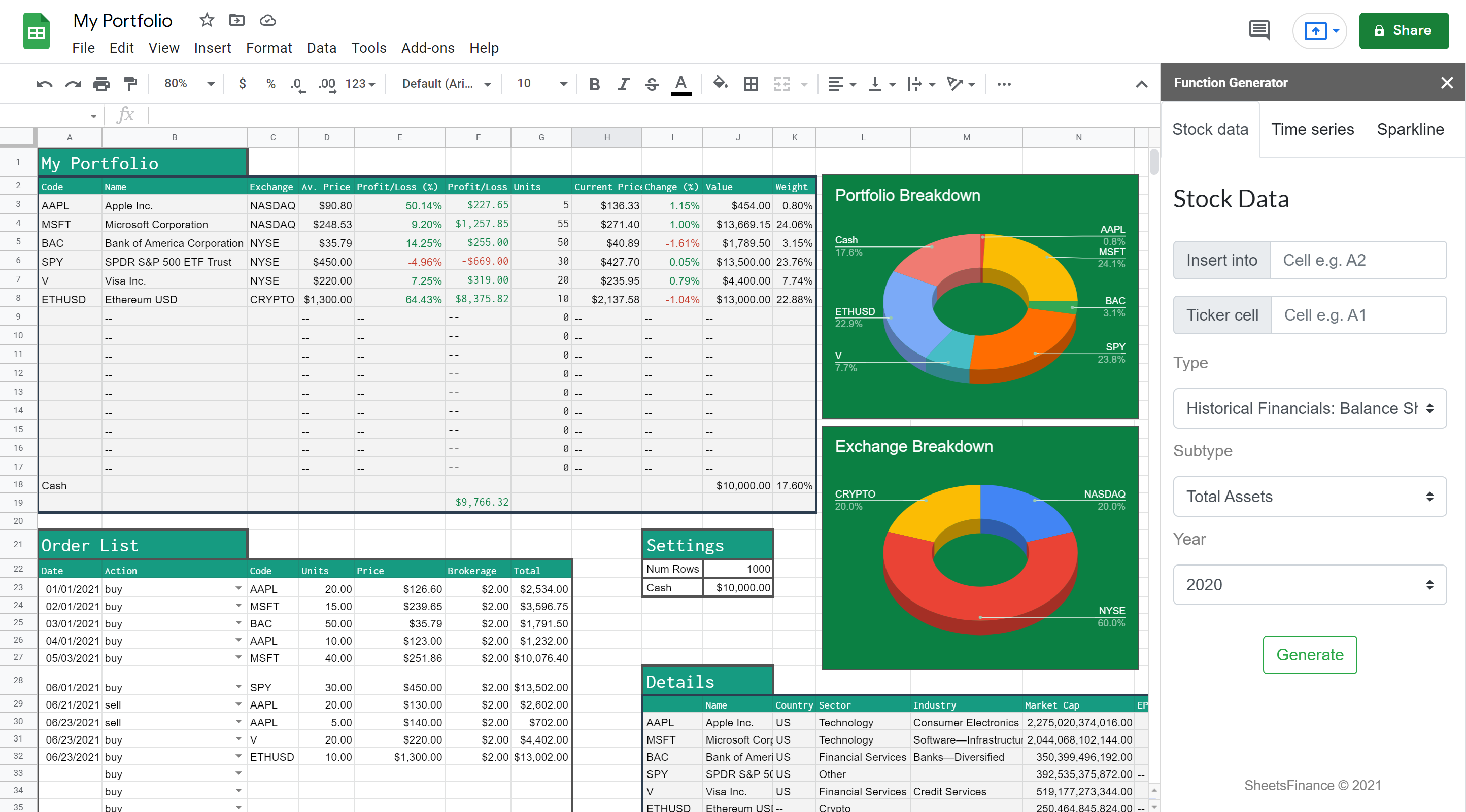Open the Type Historical Financials dropdown
This screenshot has width=1466, height=812.
click(1310, 408)
